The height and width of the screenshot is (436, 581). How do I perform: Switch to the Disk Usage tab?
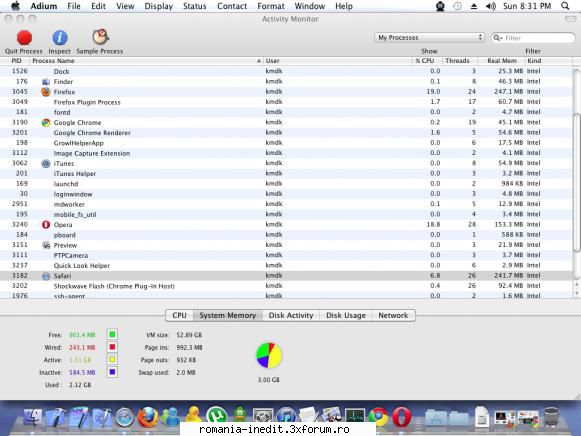click(346, 315)
